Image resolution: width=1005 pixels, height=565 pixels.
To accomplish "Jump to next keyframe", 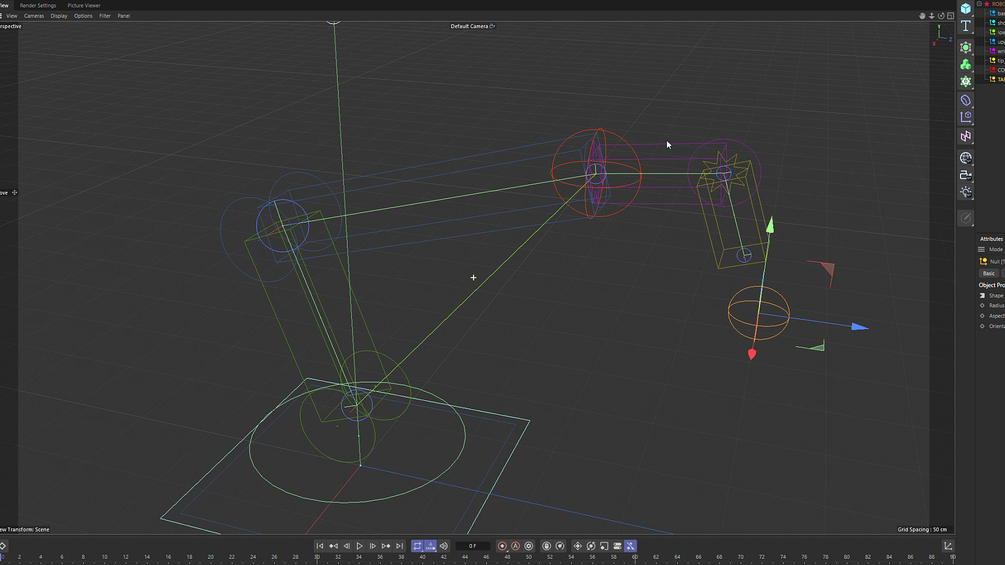I will 386,546.
